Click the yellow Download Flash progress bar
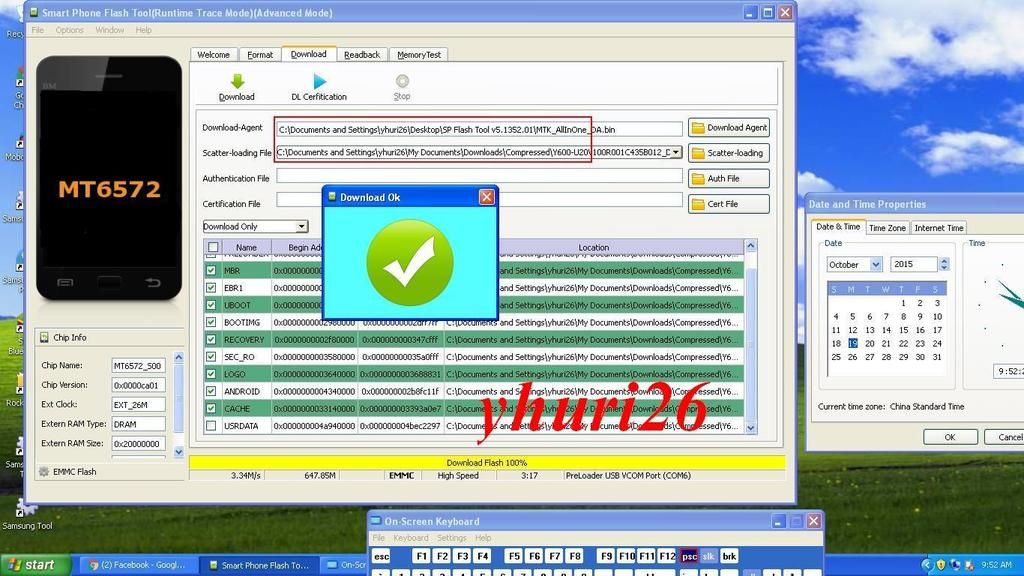This screenshot has height=576, width=1024. point(487,463)
